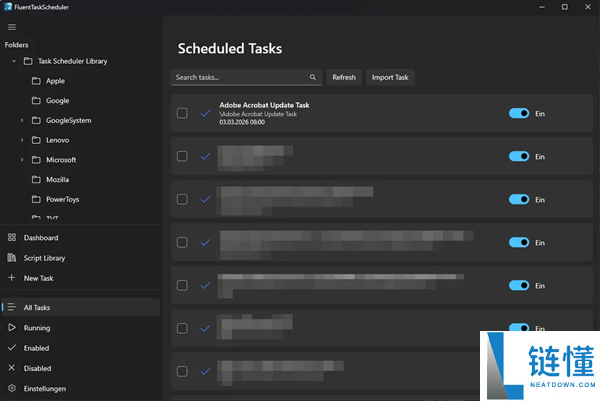Select the Mozilla folder in tree
Screen dimensions: 600x401
tap(57, 179)
